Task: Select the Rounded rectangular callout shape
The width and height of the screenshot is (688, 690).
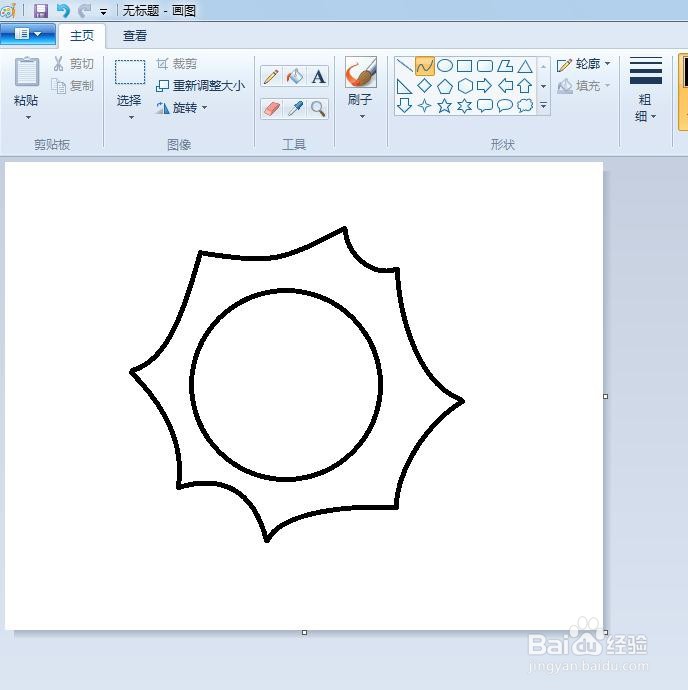Action: point(485,106)
